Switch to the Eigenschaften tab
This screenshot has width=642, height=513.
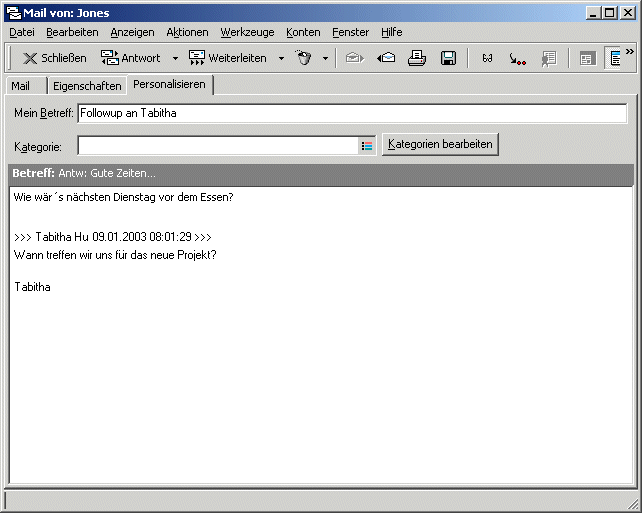click(x=87, y=86)
